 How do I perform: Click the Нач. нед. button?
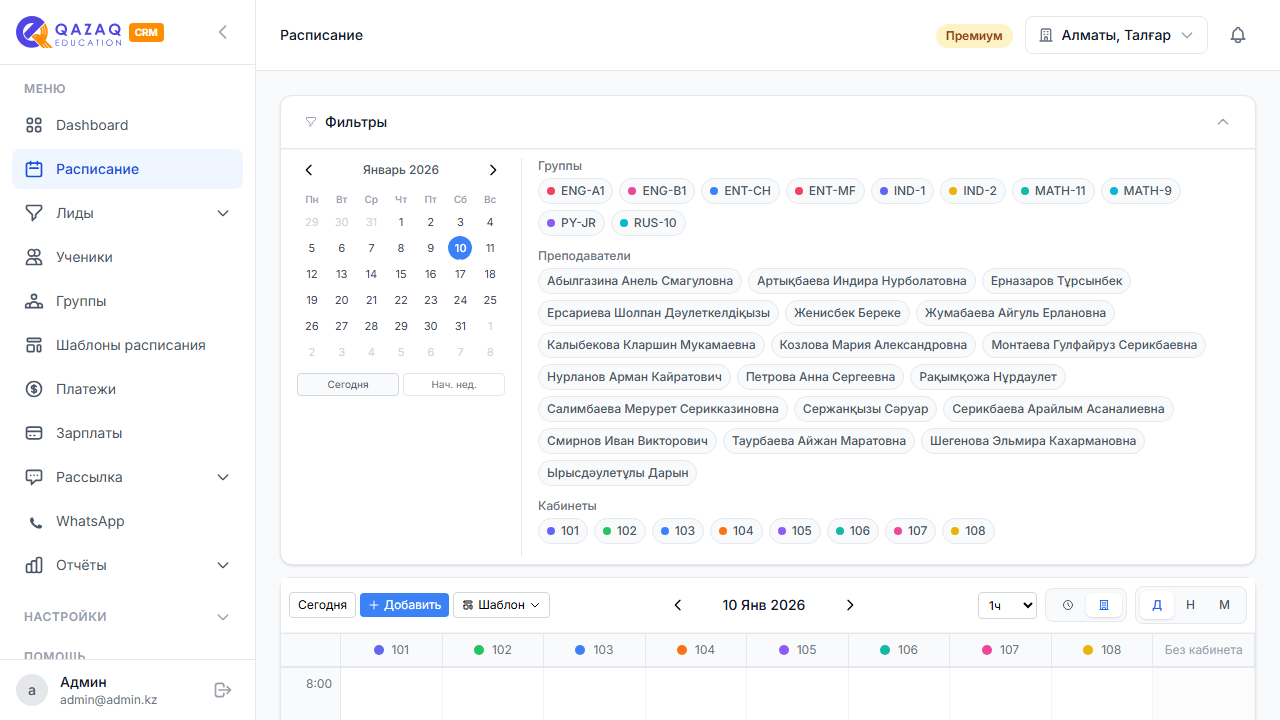click(454, 385)
